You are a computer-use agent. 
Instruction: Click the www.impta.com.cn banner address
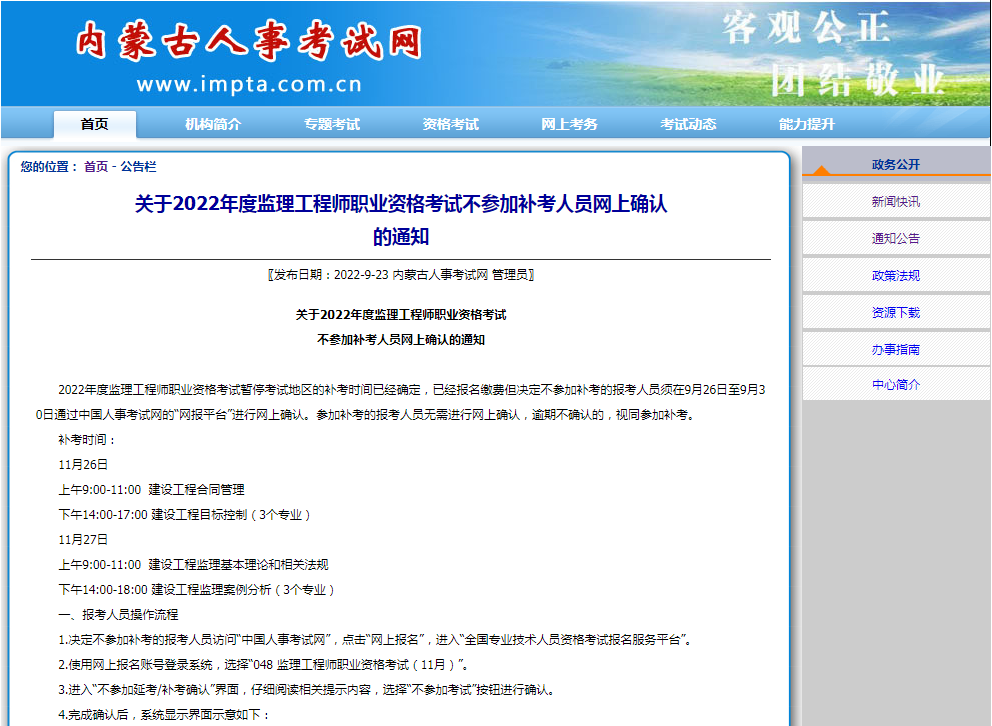[x=249, y=85]
